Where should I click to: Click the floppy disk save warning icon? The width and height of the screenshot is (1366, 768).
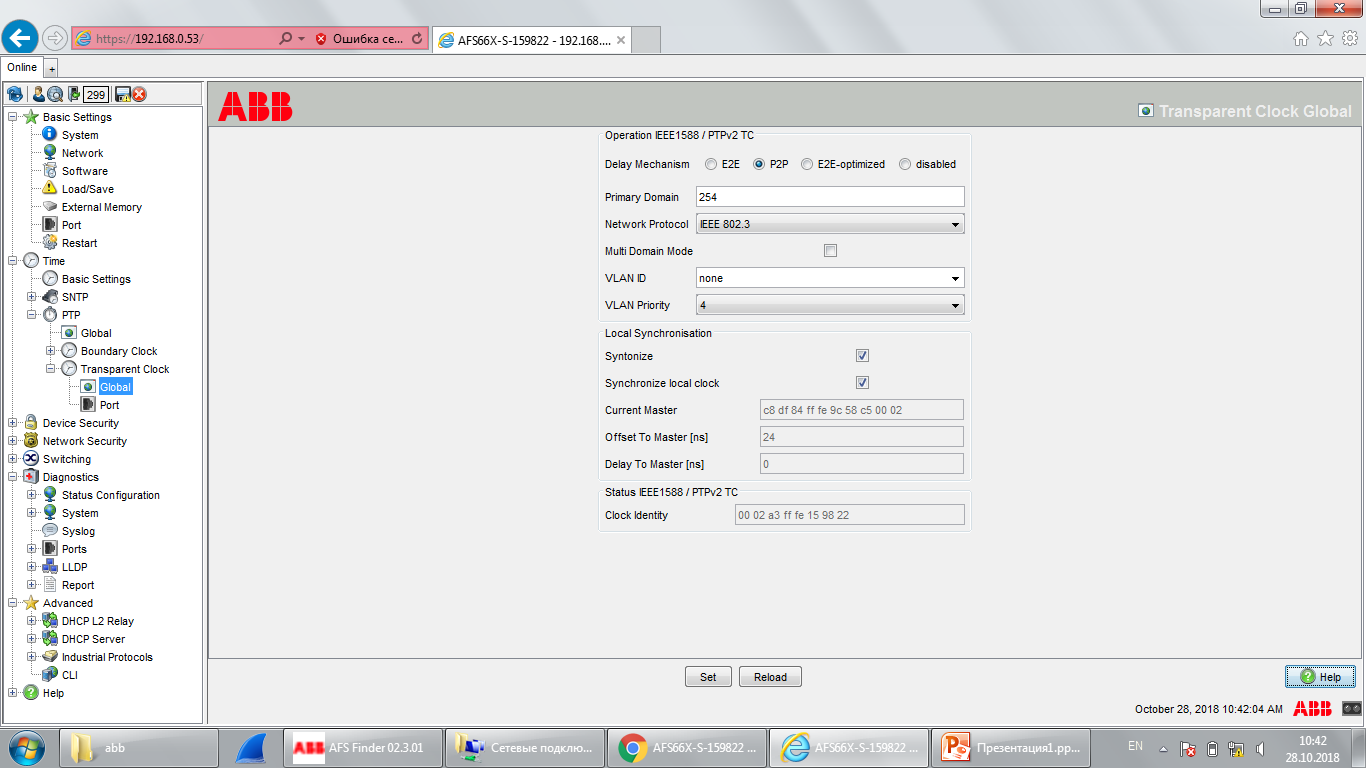pos(123,94)
